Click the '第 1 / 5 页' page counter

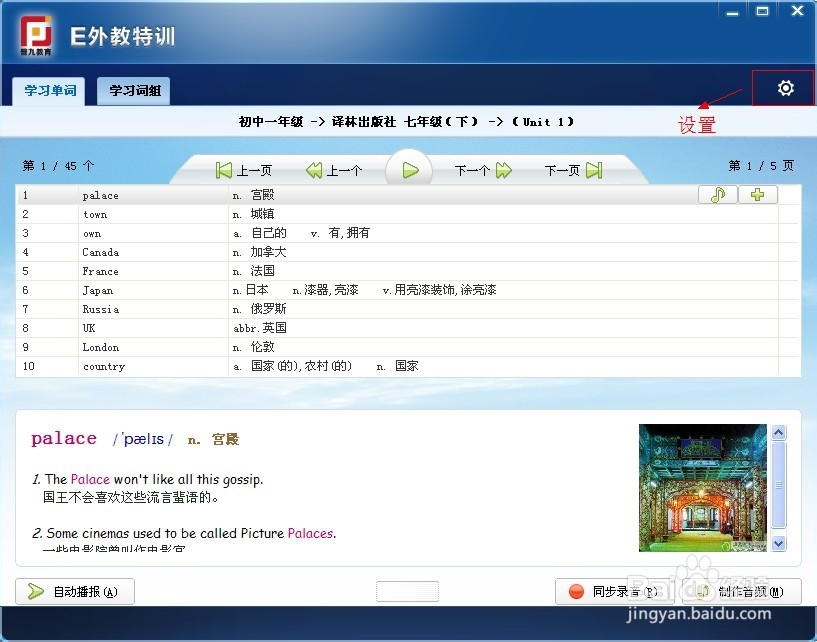click(761, 166)
